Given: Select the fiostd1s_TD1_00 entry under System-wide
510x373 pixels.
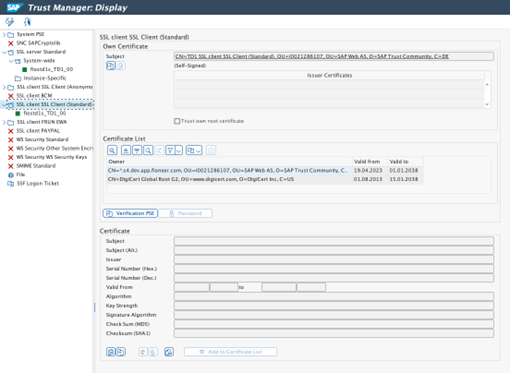Looking at the screenshot, I should [x=51, y=69].
